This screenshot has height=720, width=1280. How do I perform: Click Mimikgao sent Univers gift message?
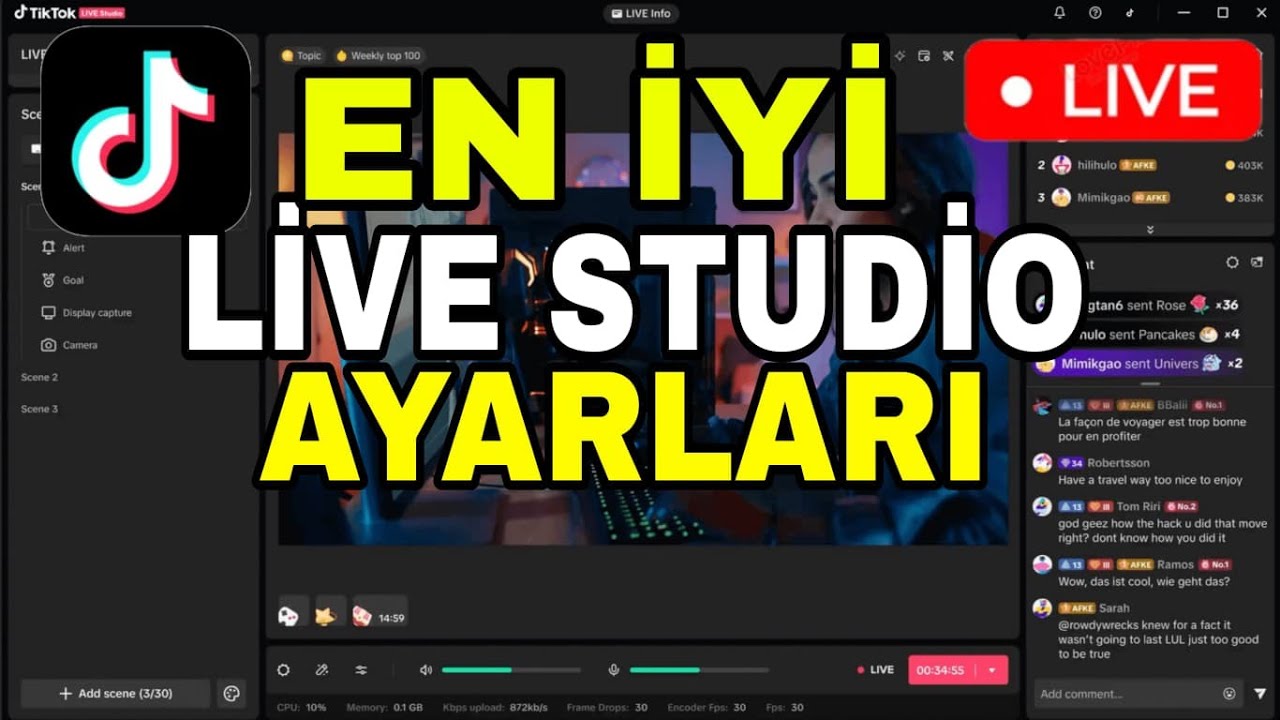pyautogui.click(x=1139, y=364)
